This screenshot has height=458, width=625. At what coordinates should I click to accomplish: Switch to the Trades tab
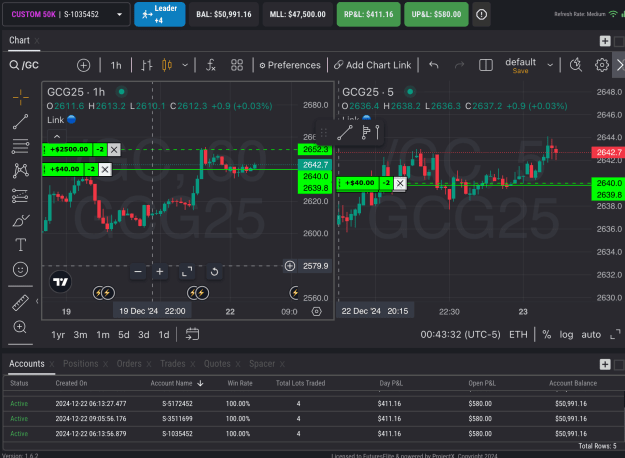coord(173,364)
